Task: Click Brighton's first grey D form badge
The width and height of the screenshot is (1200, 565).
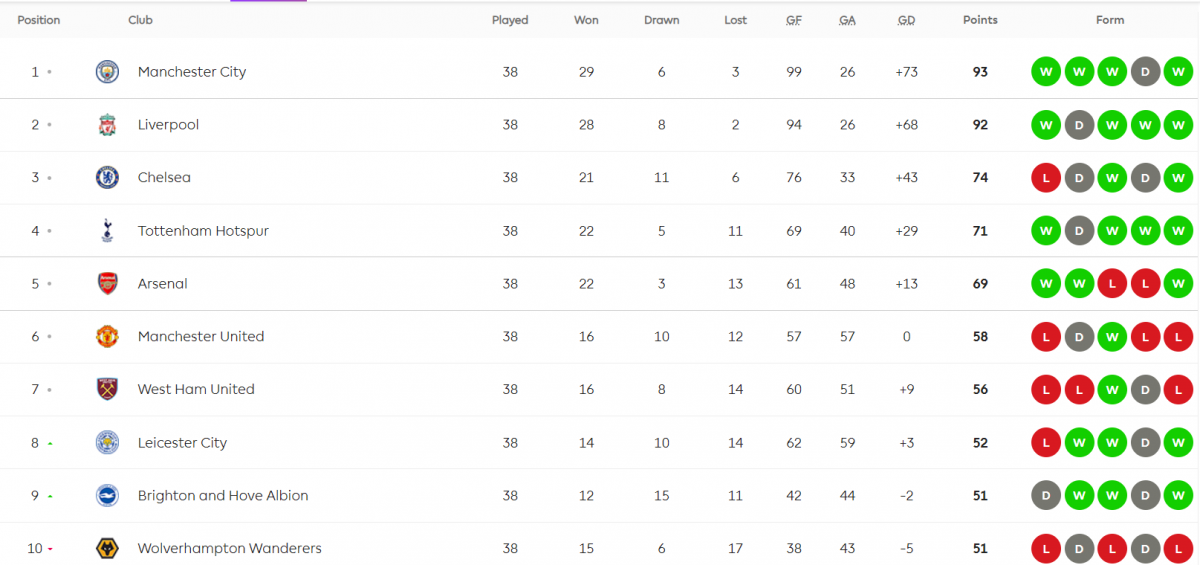Action: coord(1046,496)
